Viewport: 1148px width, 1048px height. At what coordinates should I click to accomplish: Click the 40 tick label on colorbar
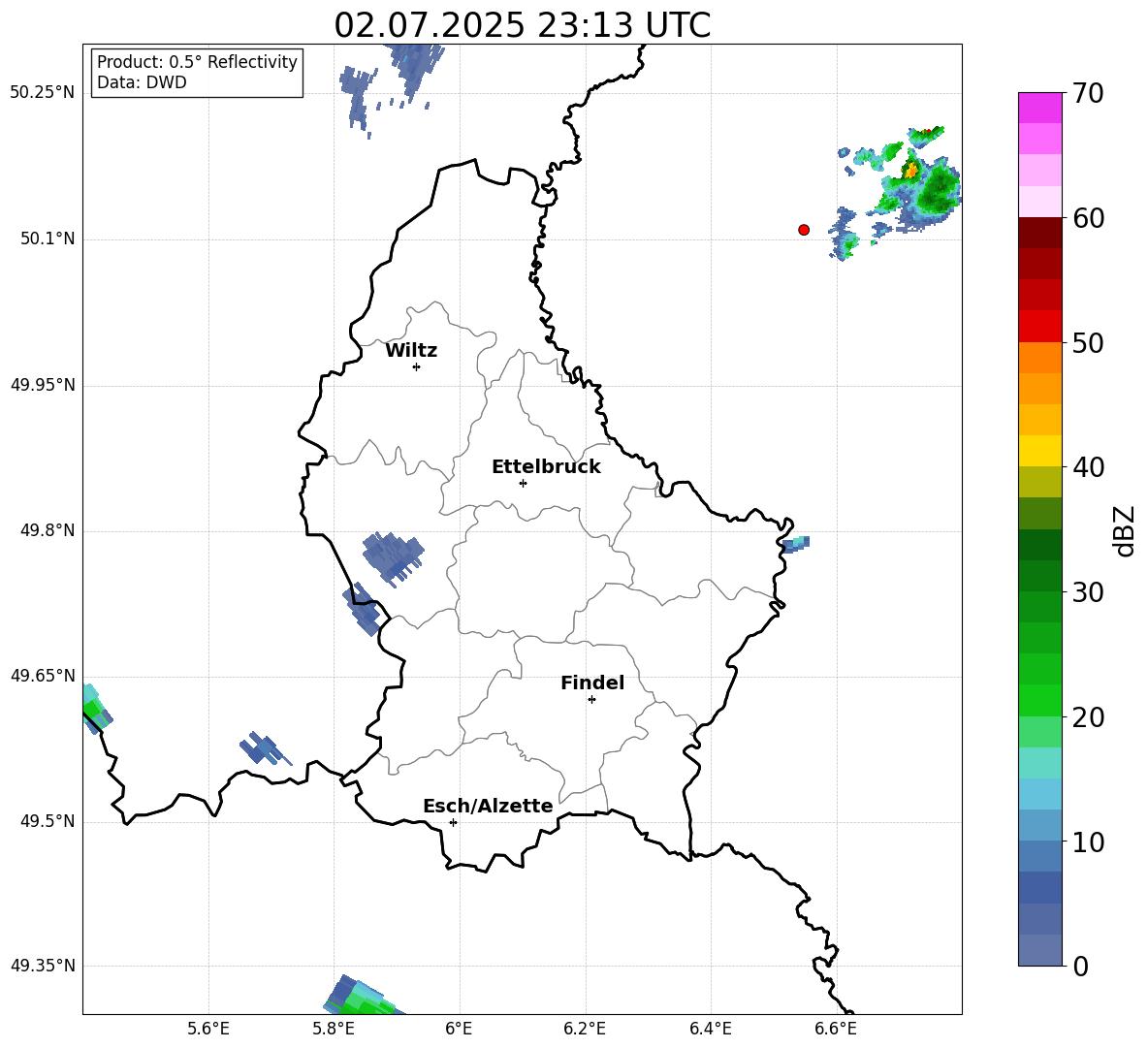(1088, 467)
